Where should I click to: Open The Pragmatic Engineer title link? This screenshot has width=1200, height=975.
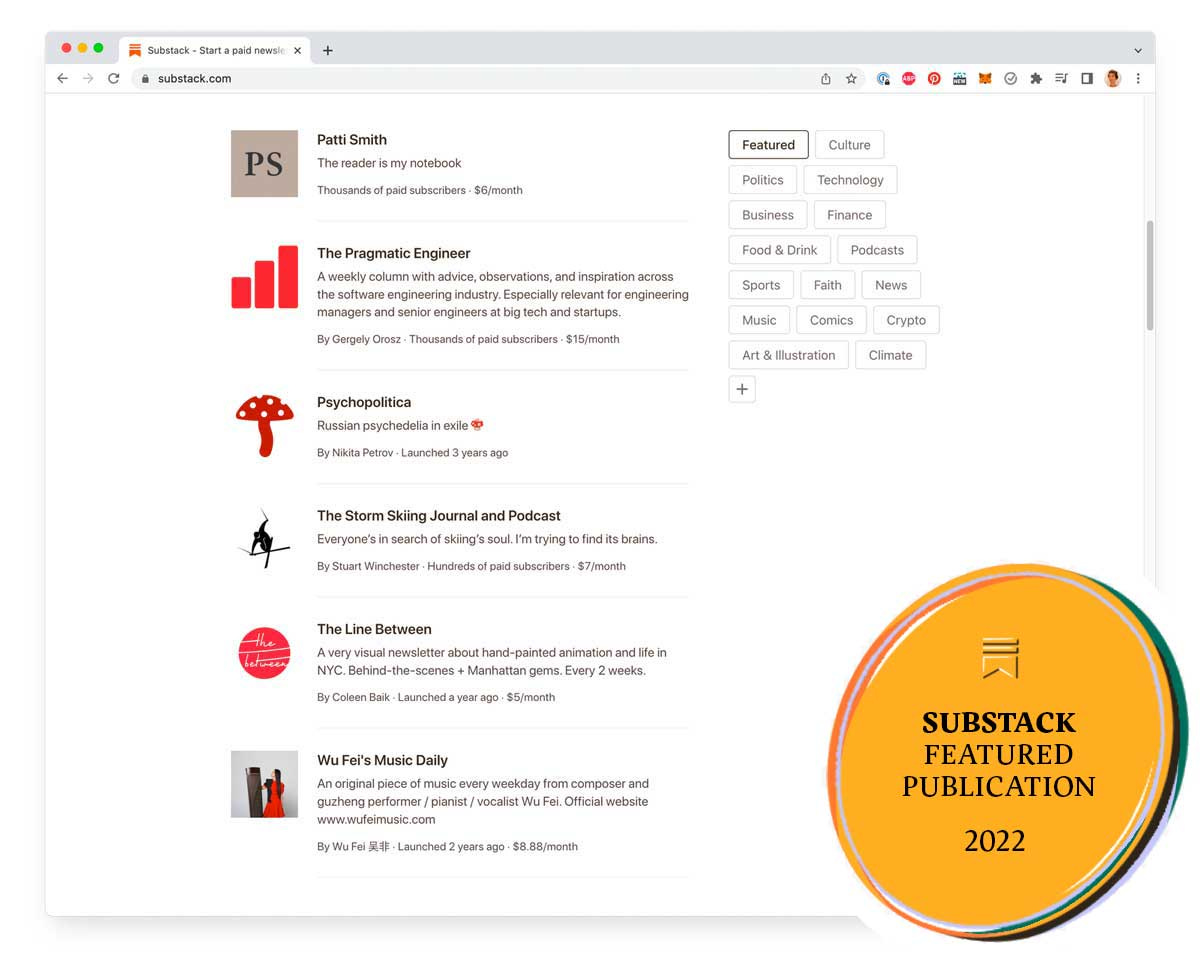click(394, 254)
